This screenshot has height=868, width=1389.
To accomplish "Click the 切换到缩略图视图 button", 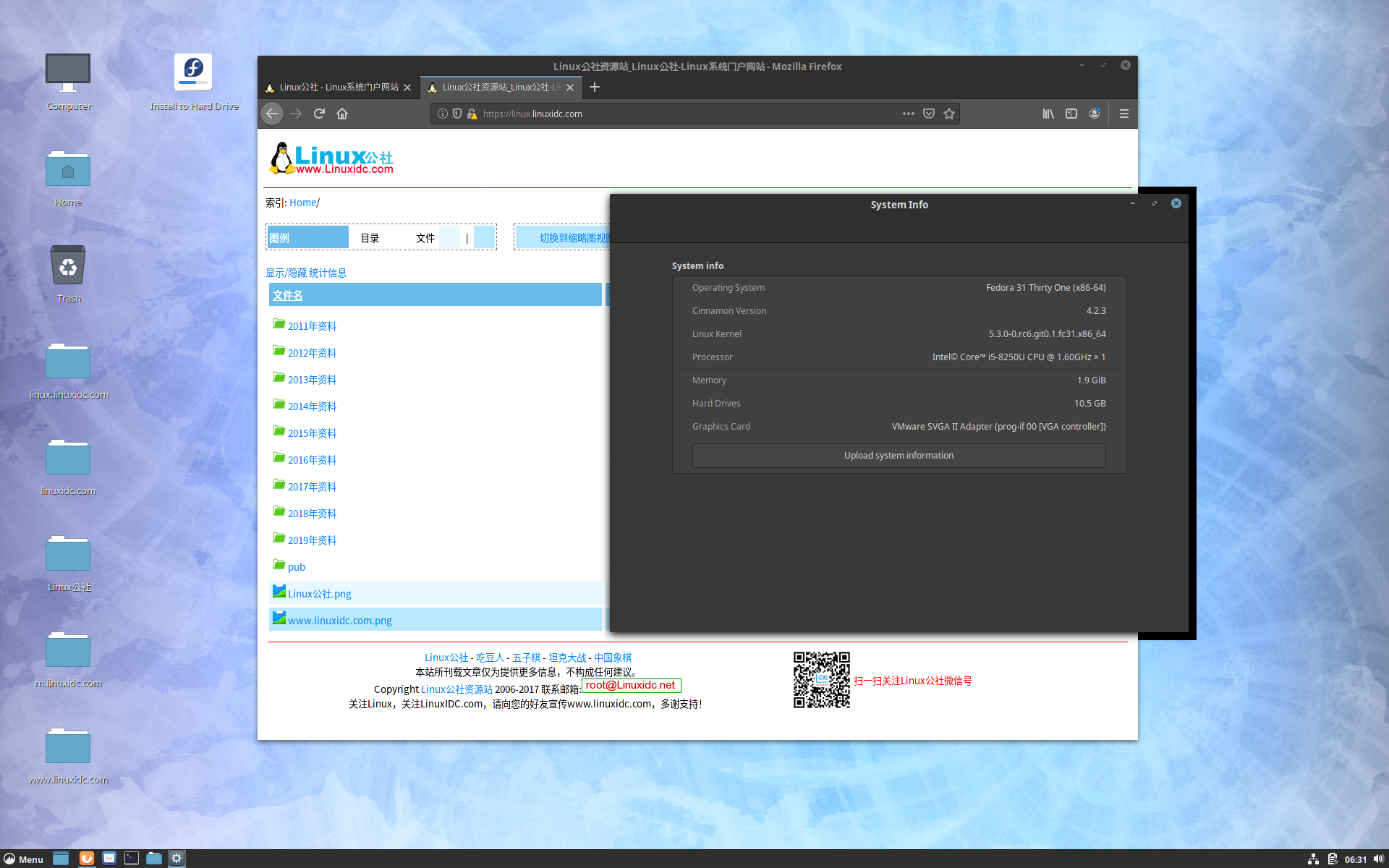I will tap(571, 237).
